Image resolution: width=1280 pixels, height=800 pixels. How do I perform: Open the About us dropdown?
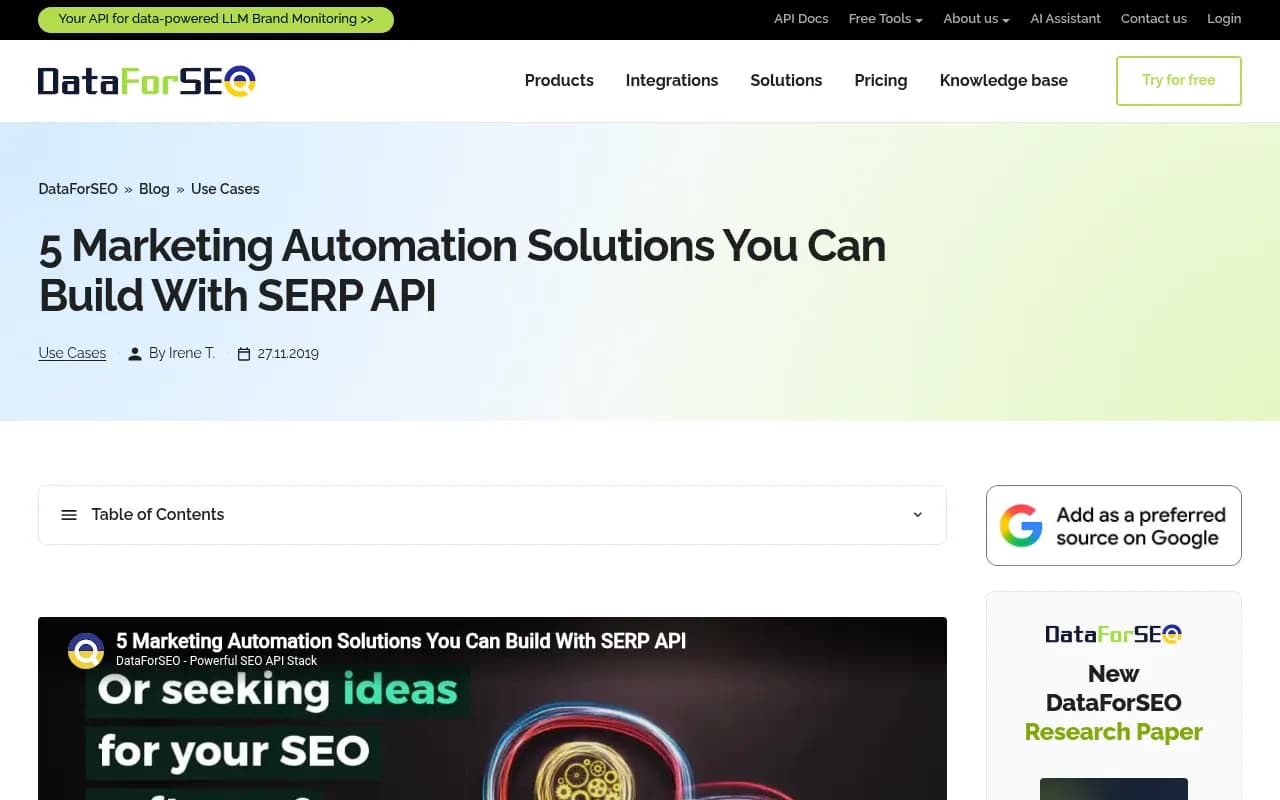click(976, 19)
